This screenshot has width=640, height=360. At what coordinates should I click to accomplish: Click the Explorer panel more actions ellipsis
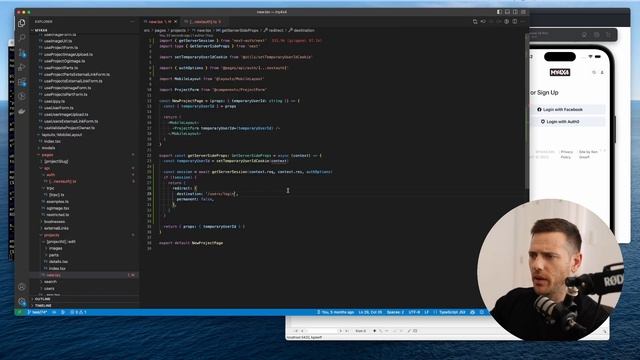[132, 22]
